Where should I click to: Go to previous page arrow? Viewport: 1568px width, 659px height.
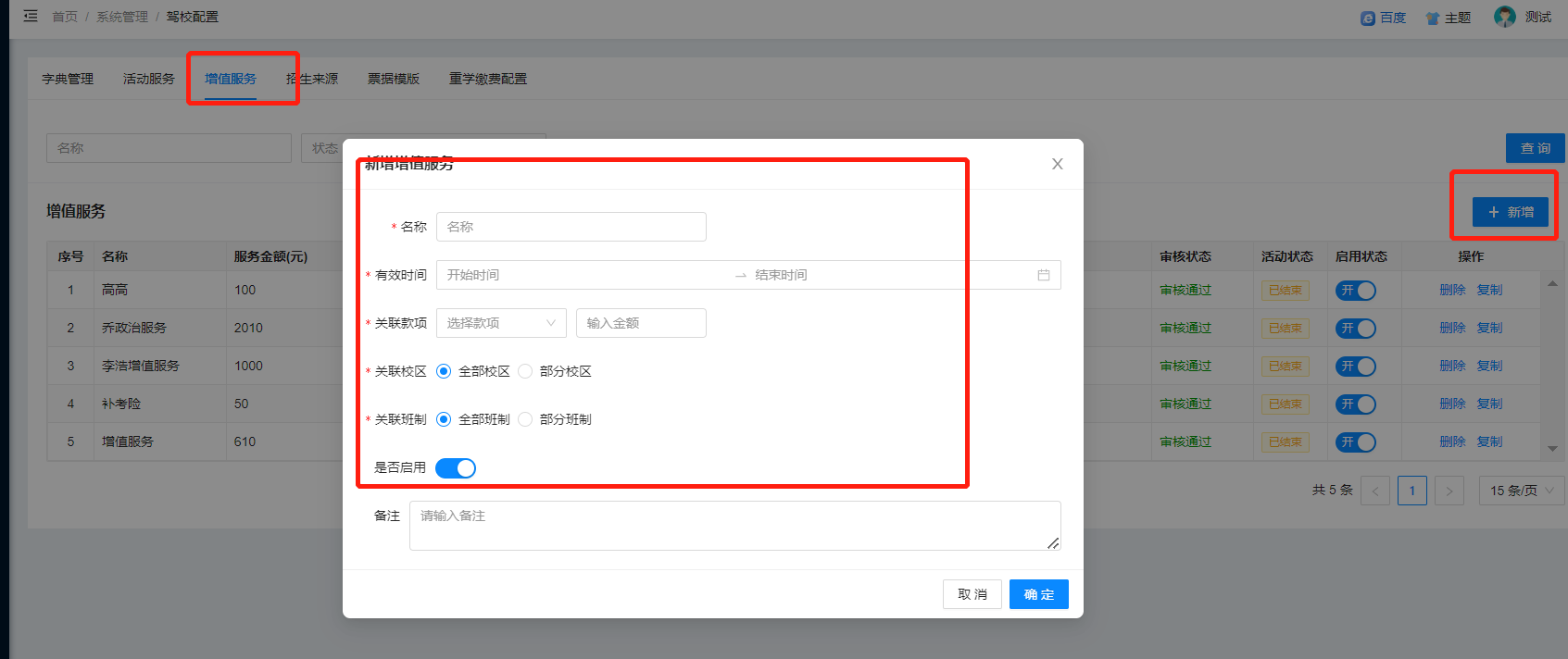1375,491
